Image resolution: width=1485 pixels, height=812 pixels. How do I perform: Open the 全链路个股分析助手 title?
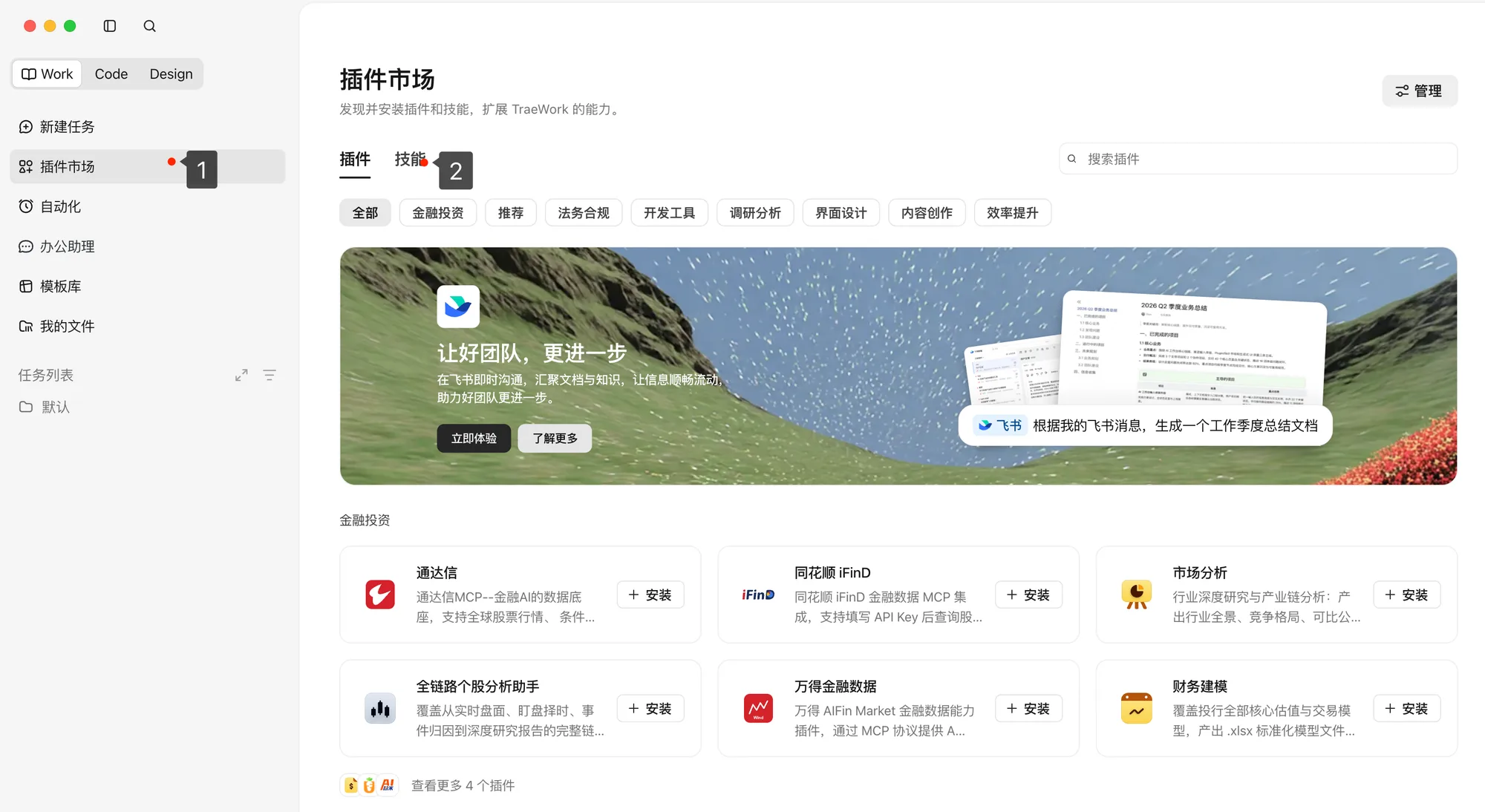coord(477,687)
